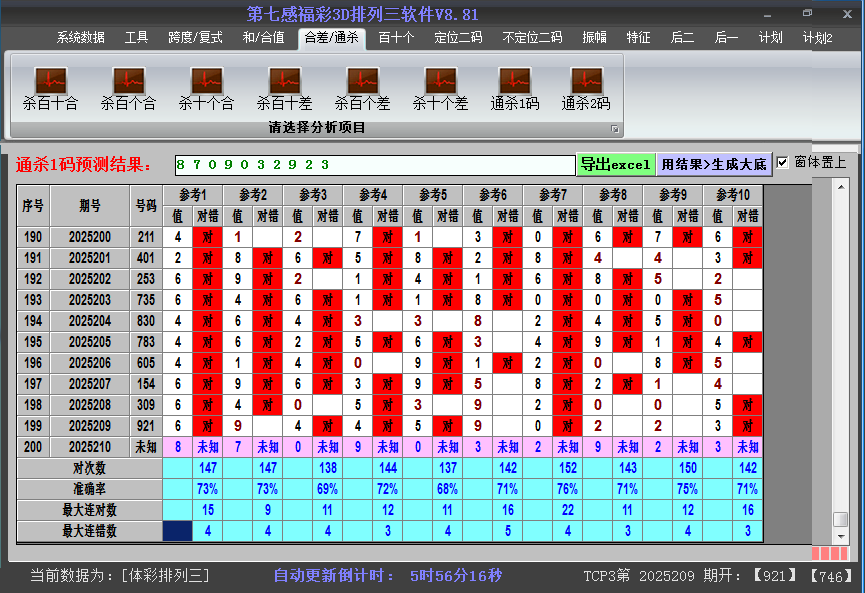
Task: Select period cell 2025205
Action: (x=90, y=342)
